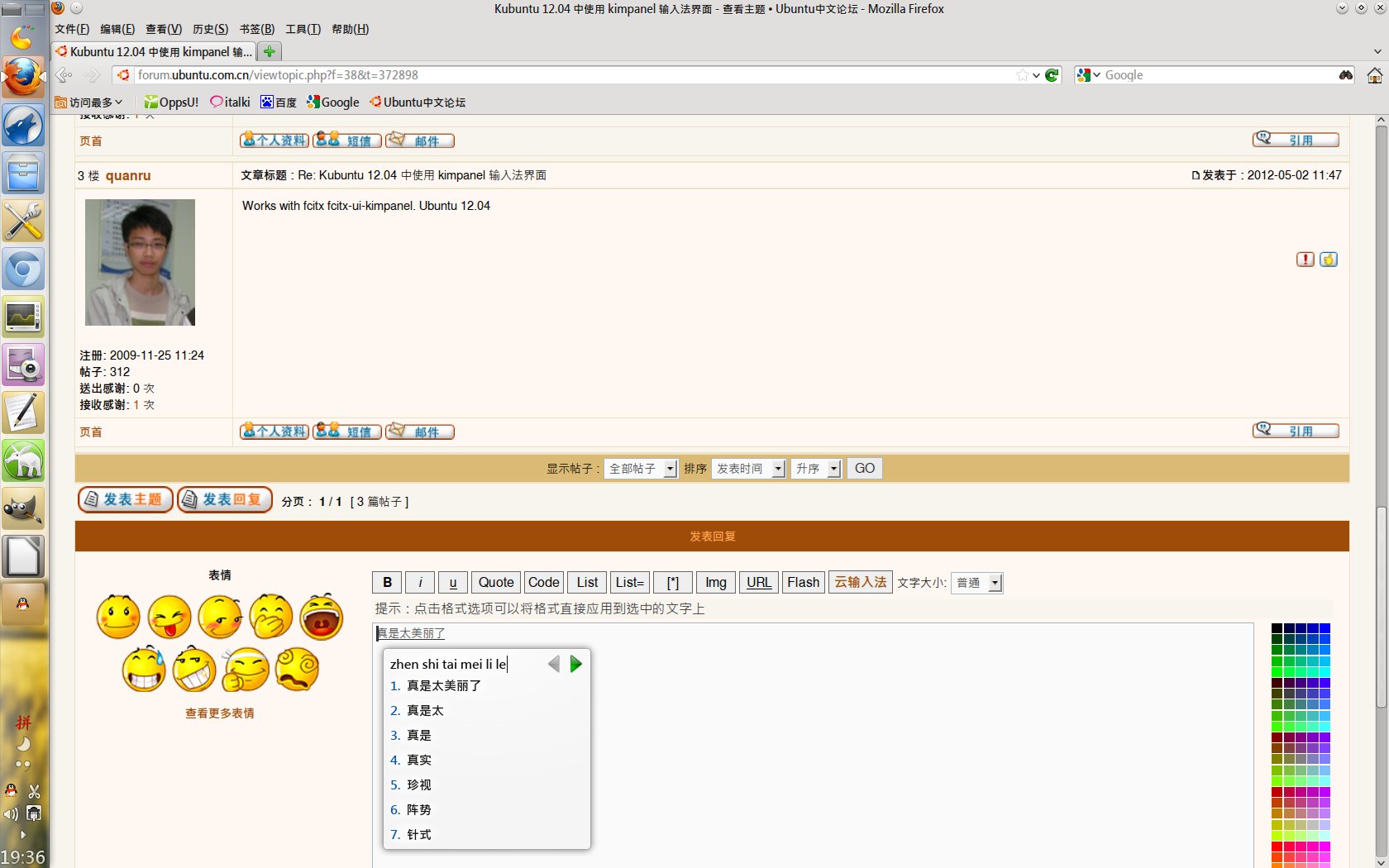
Task: Open the 历史(S) menu
Action: 210,29
